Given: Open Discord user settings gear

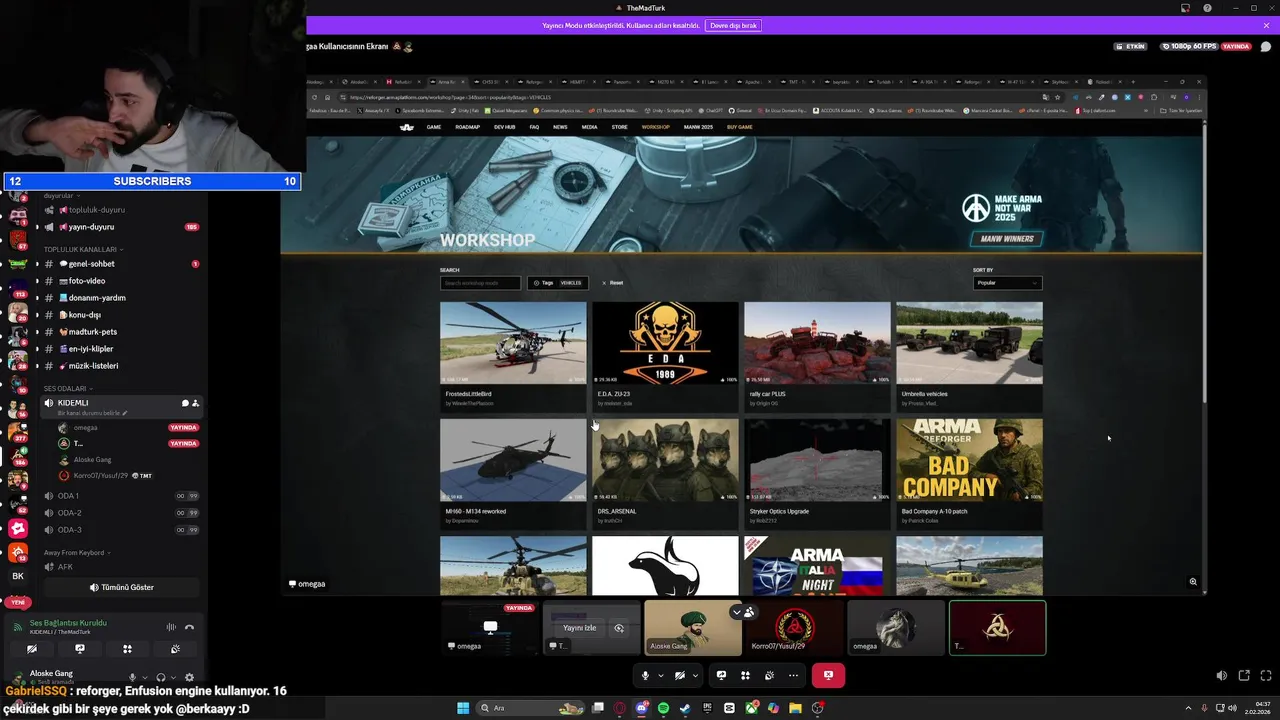Looking at the screenshot, I should pyautogui.click(x=189, y=677).
